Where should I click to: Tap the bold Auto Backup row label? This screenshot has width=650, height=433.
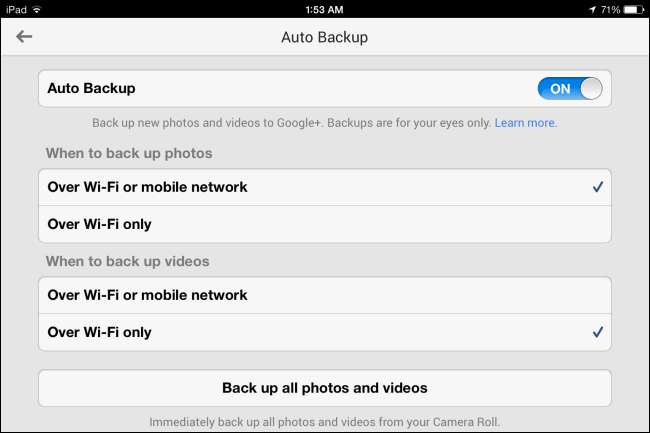click(91, 88)
